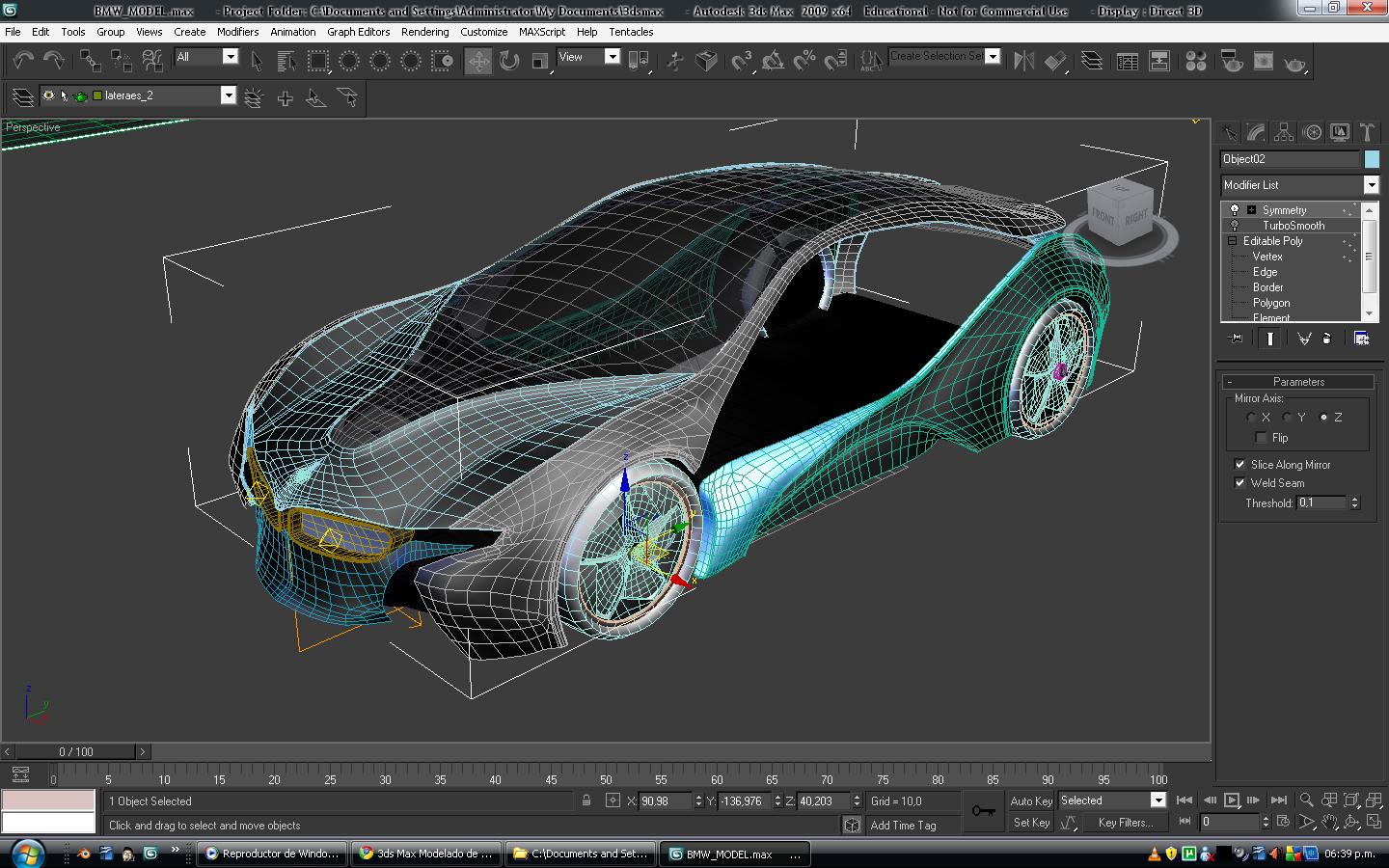The height and width of the screenshot is (868, 1389).
Task: Open the Curve Editor from the toolbar
Action: coord(1127,61)
